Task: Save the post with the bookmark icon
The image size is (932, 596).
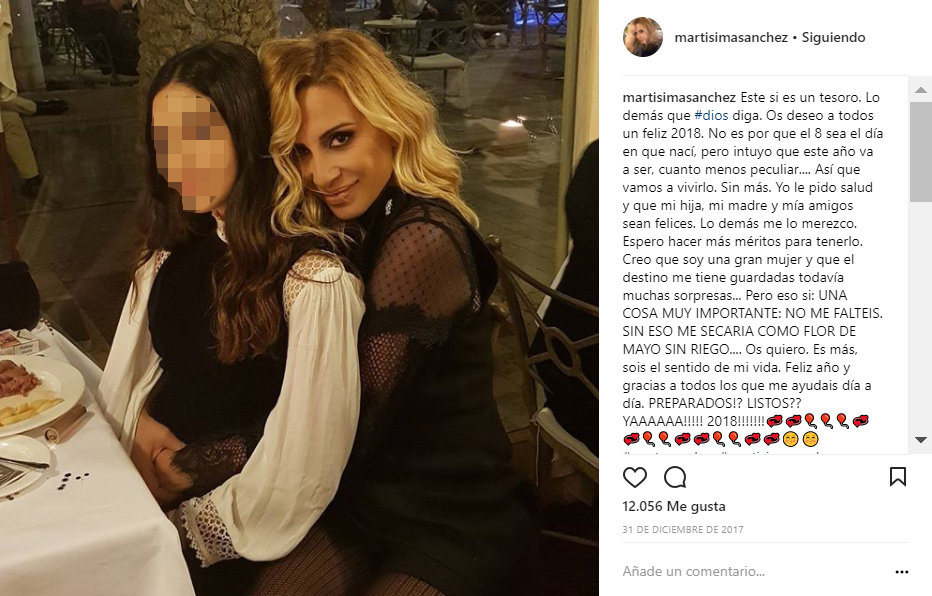Action: [898, 477]
